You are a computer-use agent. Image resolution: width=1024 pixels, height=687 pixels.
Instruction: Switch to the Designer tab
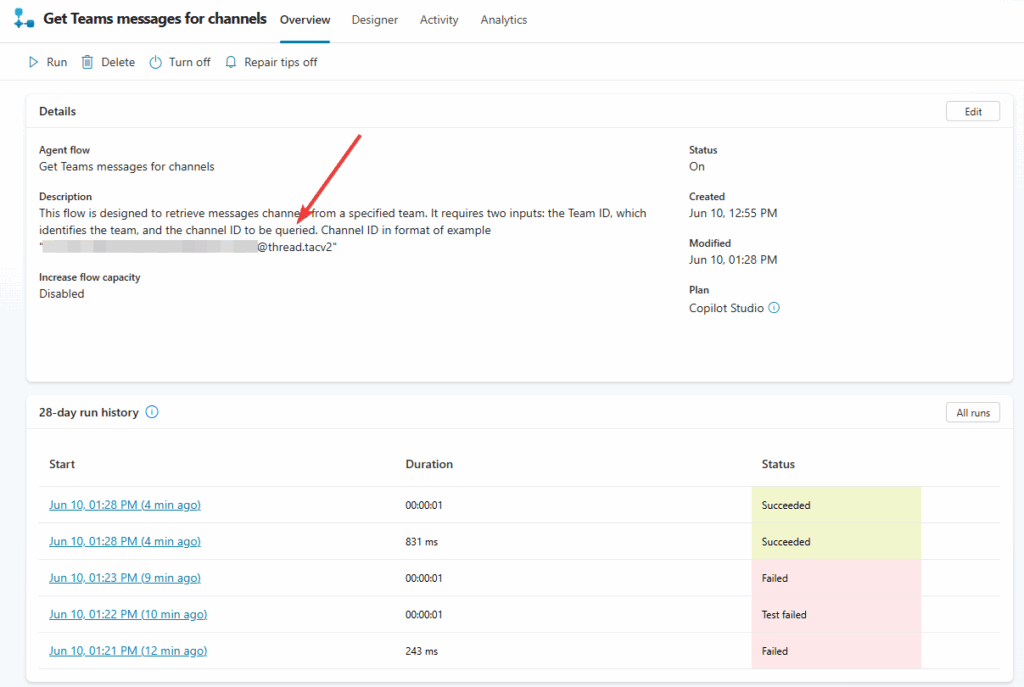click(375, 20)
